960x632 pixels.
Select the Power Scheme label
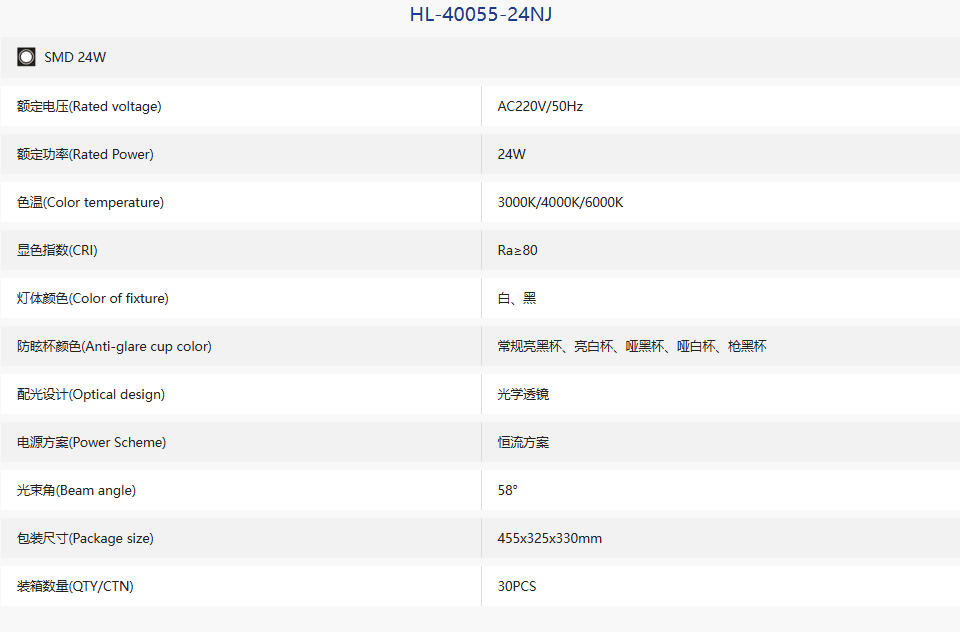[x=92, y=442]
